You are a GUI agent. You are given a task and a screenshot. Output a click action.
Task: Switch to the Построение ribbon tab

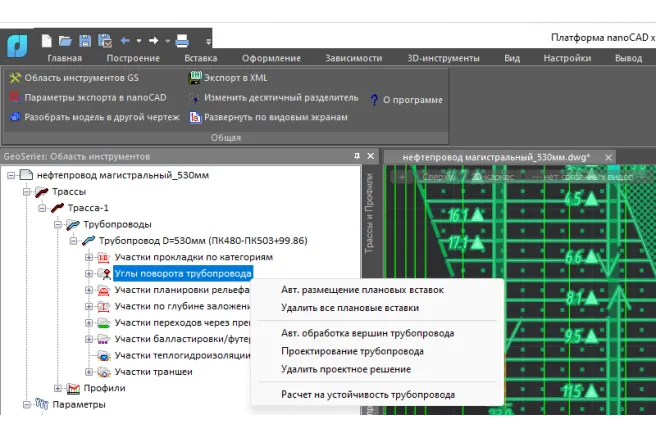pos(133,58)
